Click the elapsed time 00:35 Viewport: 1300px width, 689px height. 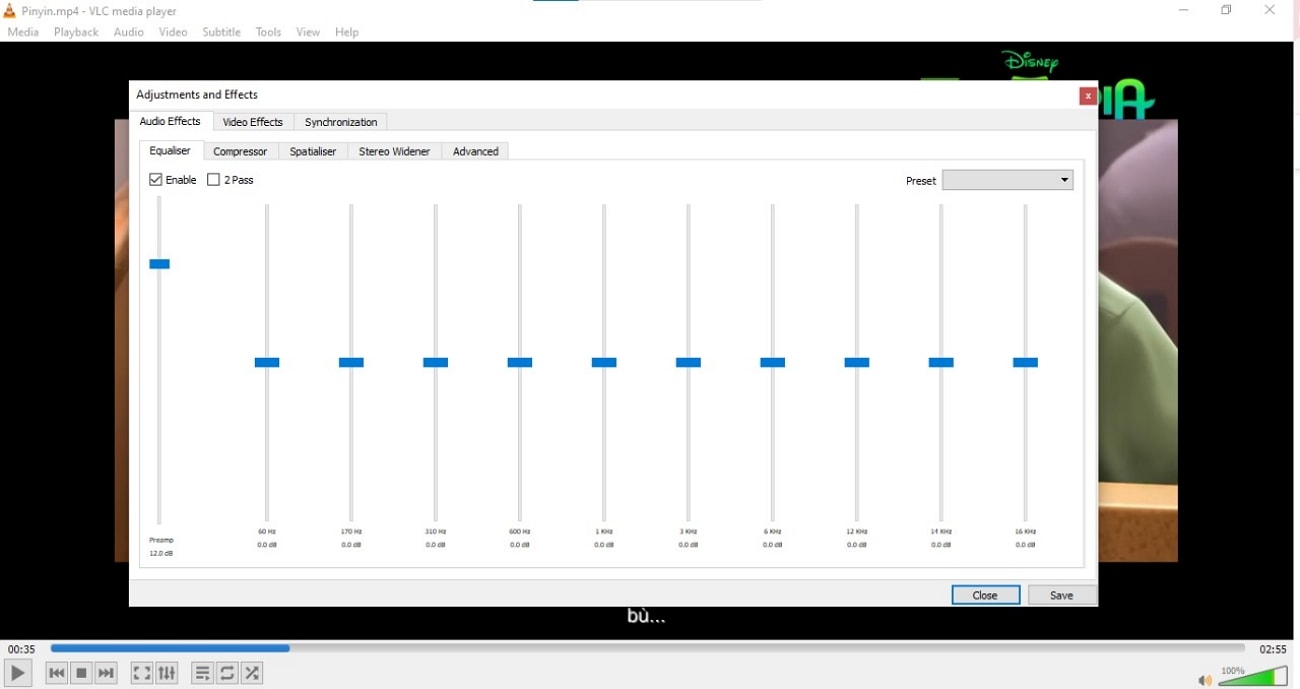coord(22,649)
